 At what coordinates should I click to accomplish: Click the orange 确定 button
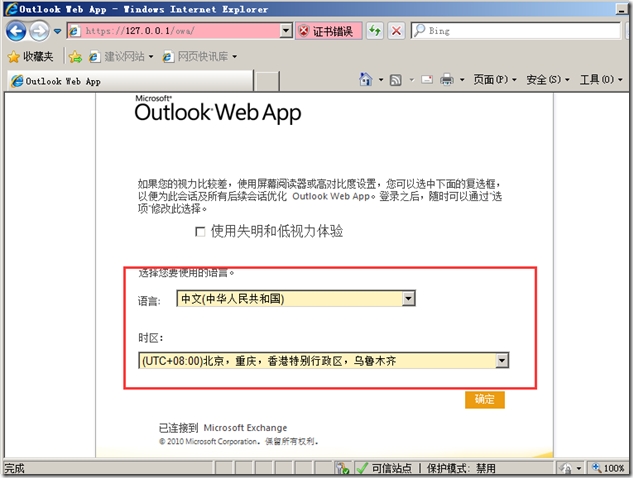click(484, 400)
